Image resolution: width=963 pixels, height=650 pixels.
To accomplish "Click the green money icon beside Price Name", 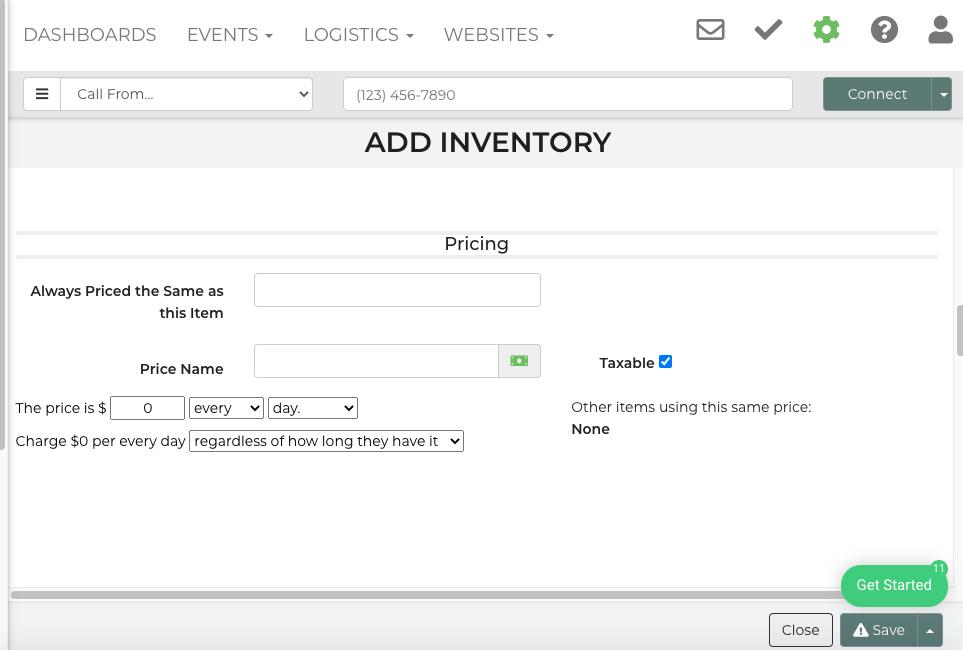I will [x=519, y=361].
